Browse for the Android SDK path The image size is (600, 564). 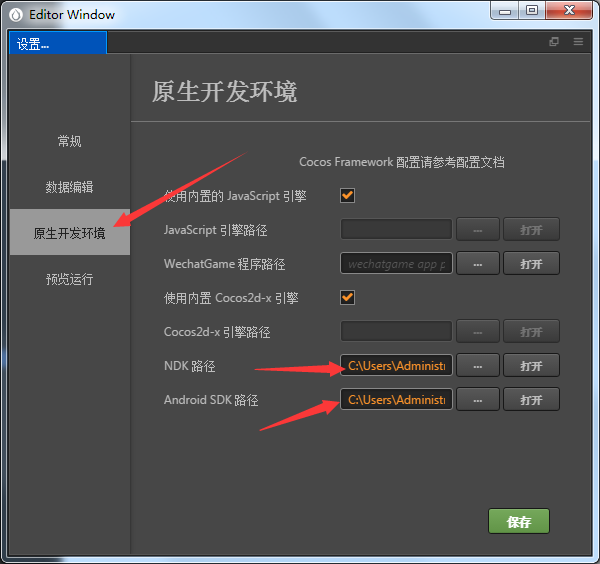478,399
